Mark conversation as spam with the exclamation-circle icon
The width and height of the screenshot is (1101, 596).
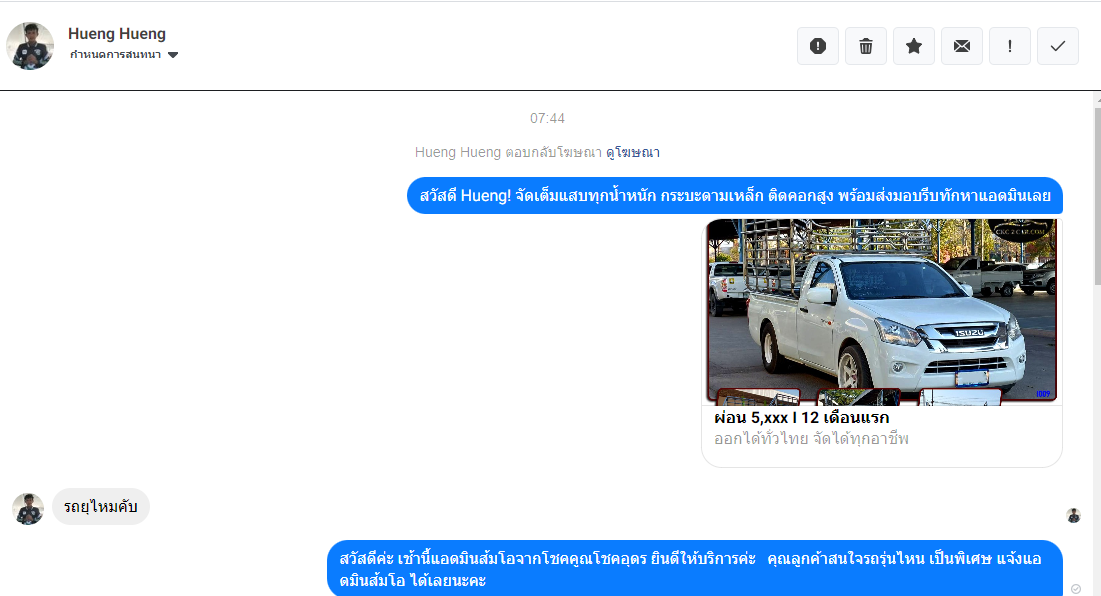(818, 46)
